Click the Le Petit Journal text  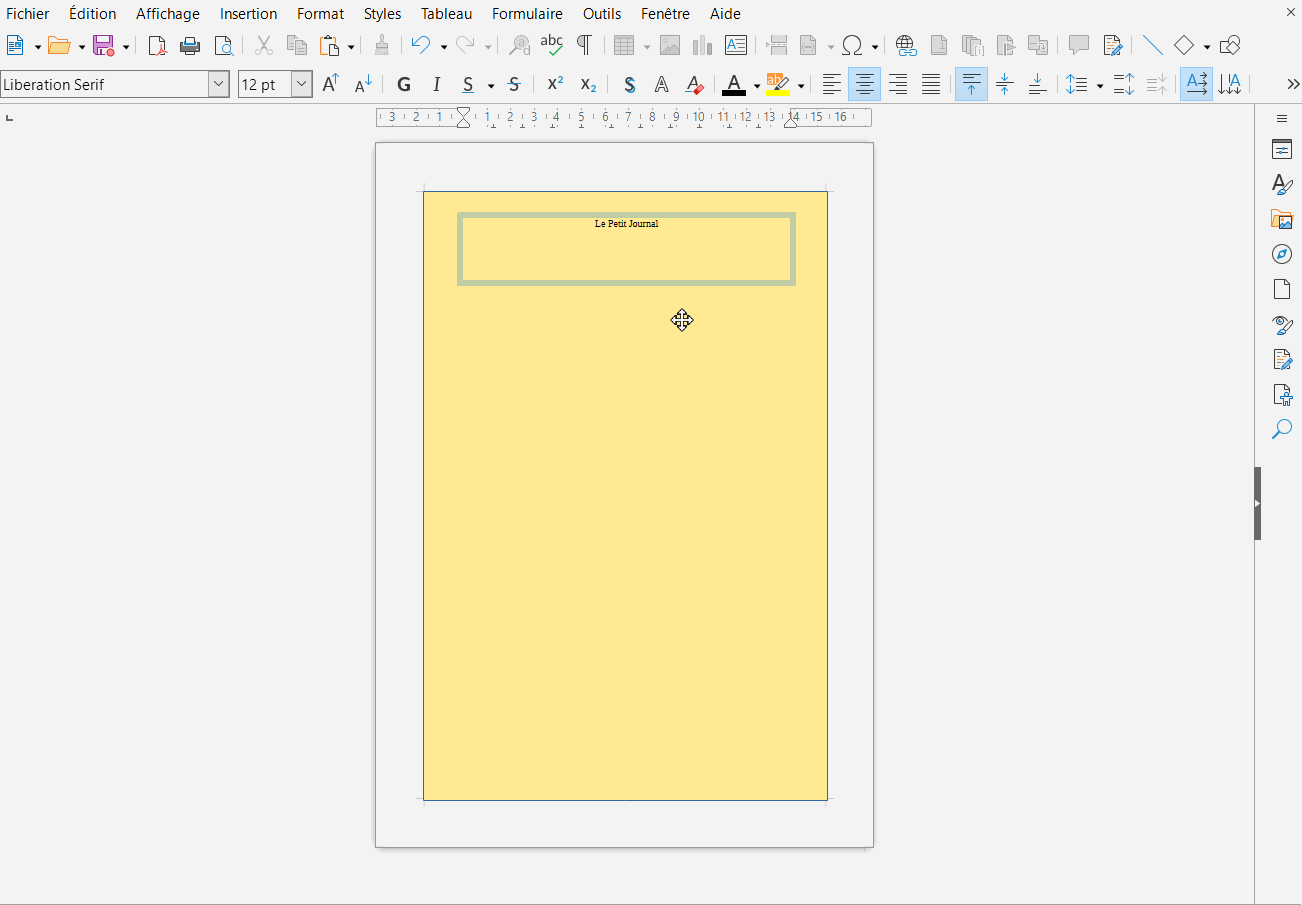click(626, 224)
